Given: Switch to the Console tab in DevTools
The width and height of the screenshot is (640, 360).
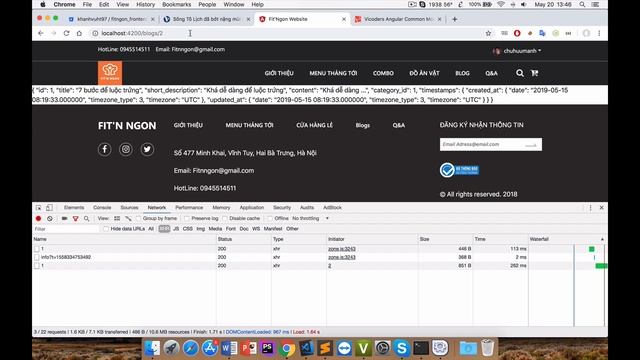Looking at the screenshot, I should tap(102, 207).
